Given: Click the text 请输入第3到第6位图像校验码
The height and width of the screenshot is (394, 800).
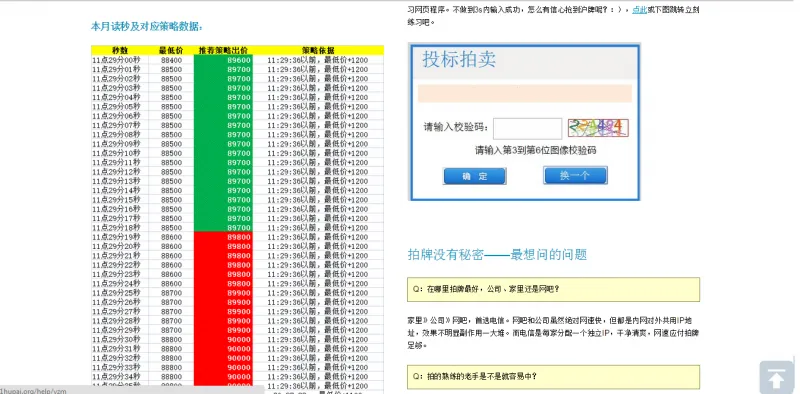Looking at the screenshot, I should coord(536,151).
